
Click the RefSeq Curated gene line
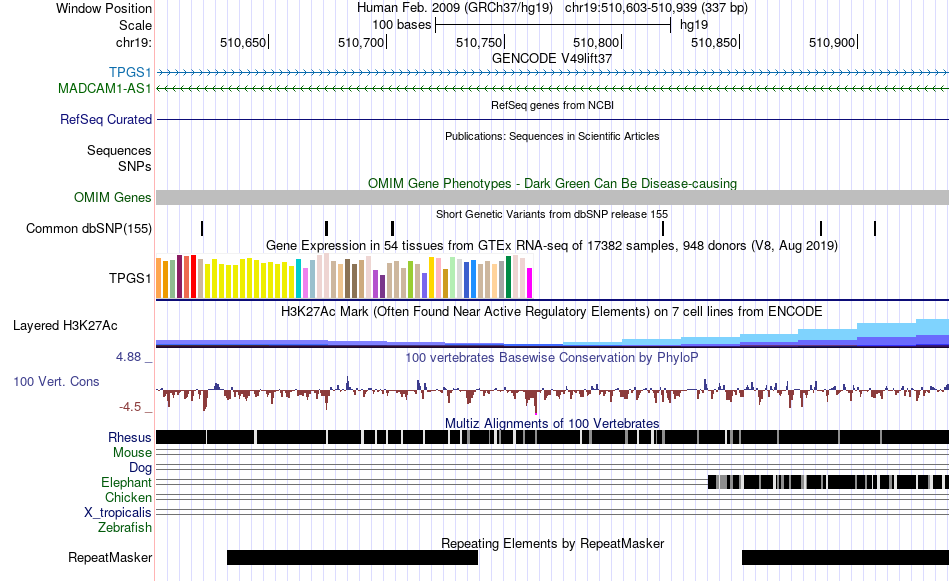click(x=553, y=119)
